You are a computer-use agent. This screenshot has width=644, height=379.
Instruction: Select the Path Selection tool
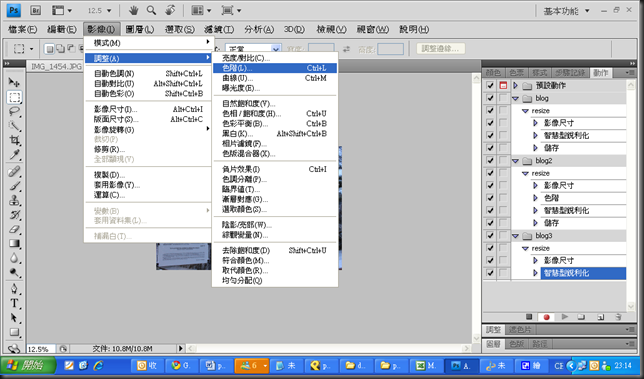(14, 318)
